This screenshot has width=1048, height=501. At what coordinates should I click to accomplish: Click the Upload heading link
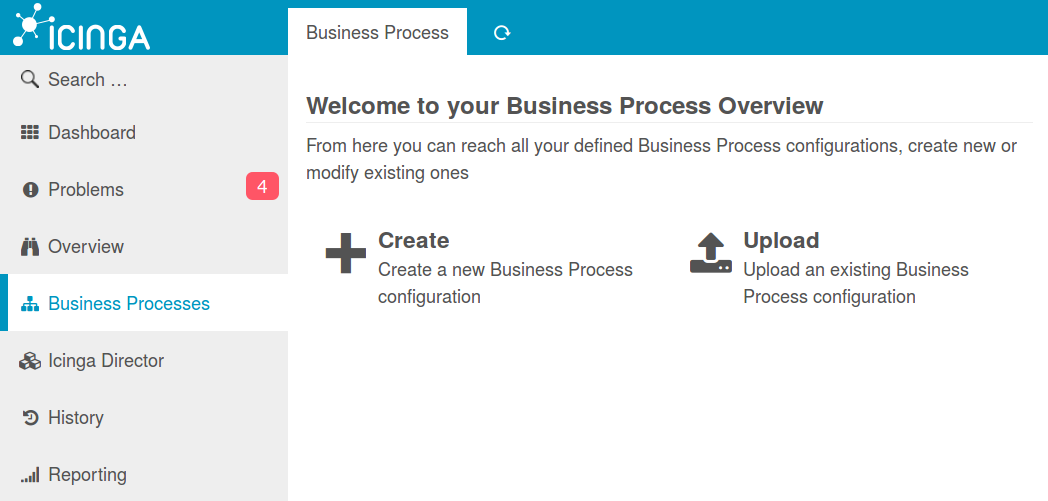(x=781, y=240)
